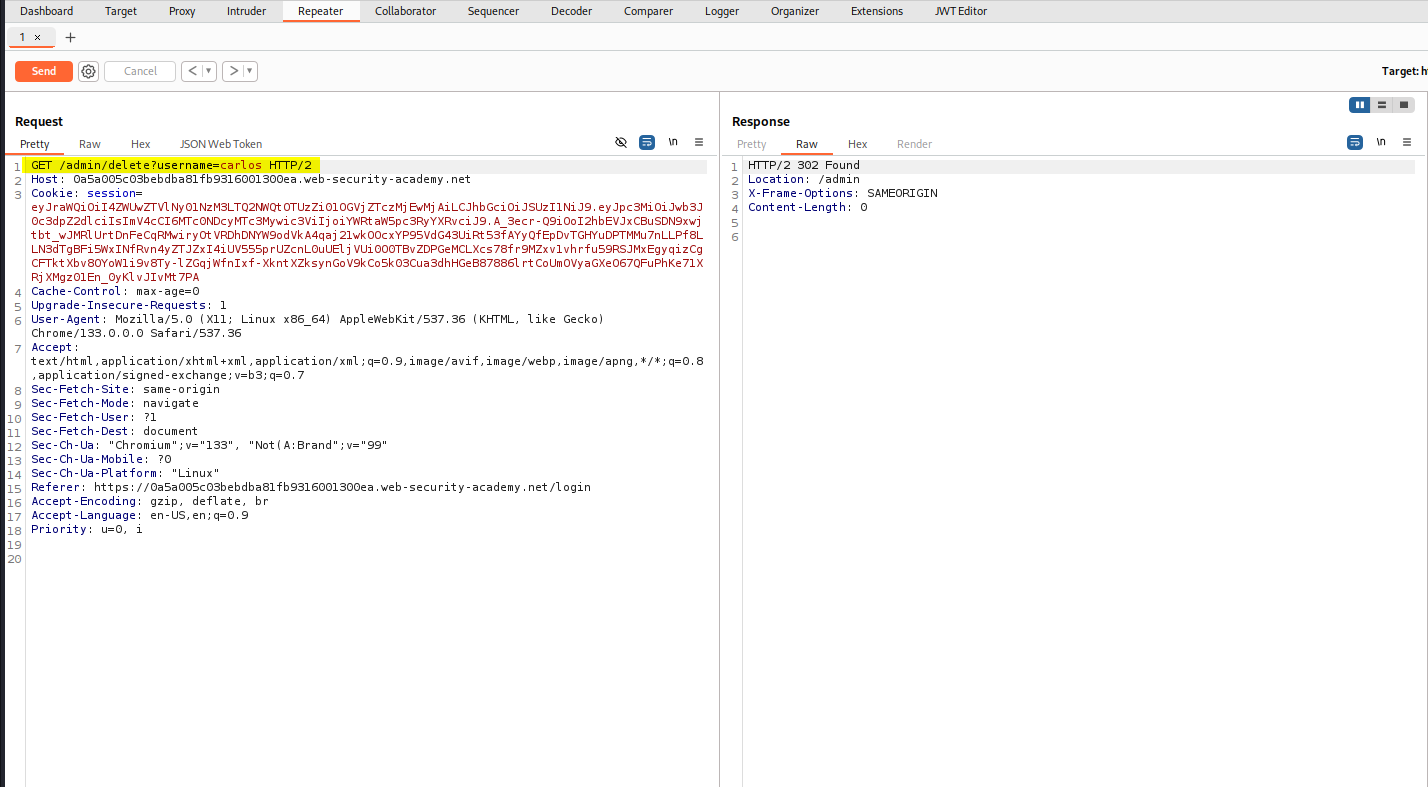Show Request in Hex view
The height and width of the screenshot is (787, 1428).
pyautogui.click(x=140, y=144)
